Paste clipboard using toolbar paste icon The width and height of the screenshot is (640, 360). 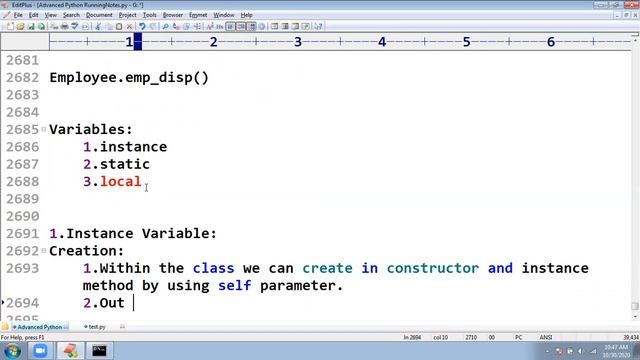pyautogui.click(x=119, y=27)
